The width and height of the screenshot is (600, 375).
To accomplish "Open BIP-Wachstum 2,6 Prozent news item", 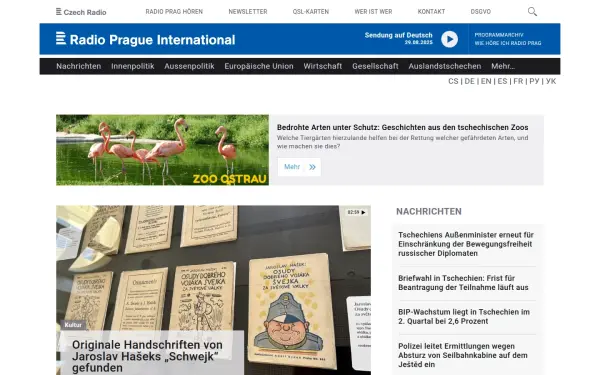I will (x=464, y=316).
